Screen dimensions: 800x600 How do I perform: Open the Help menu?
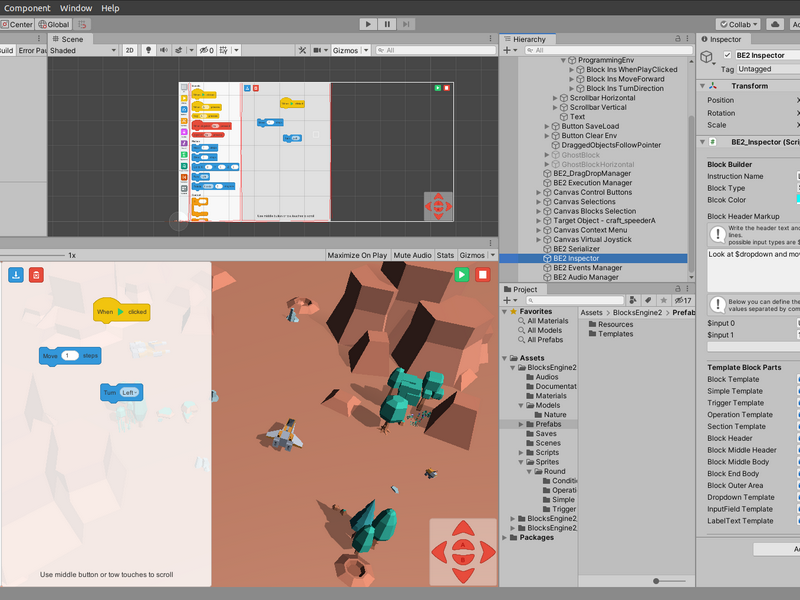(x=110, y=8)
